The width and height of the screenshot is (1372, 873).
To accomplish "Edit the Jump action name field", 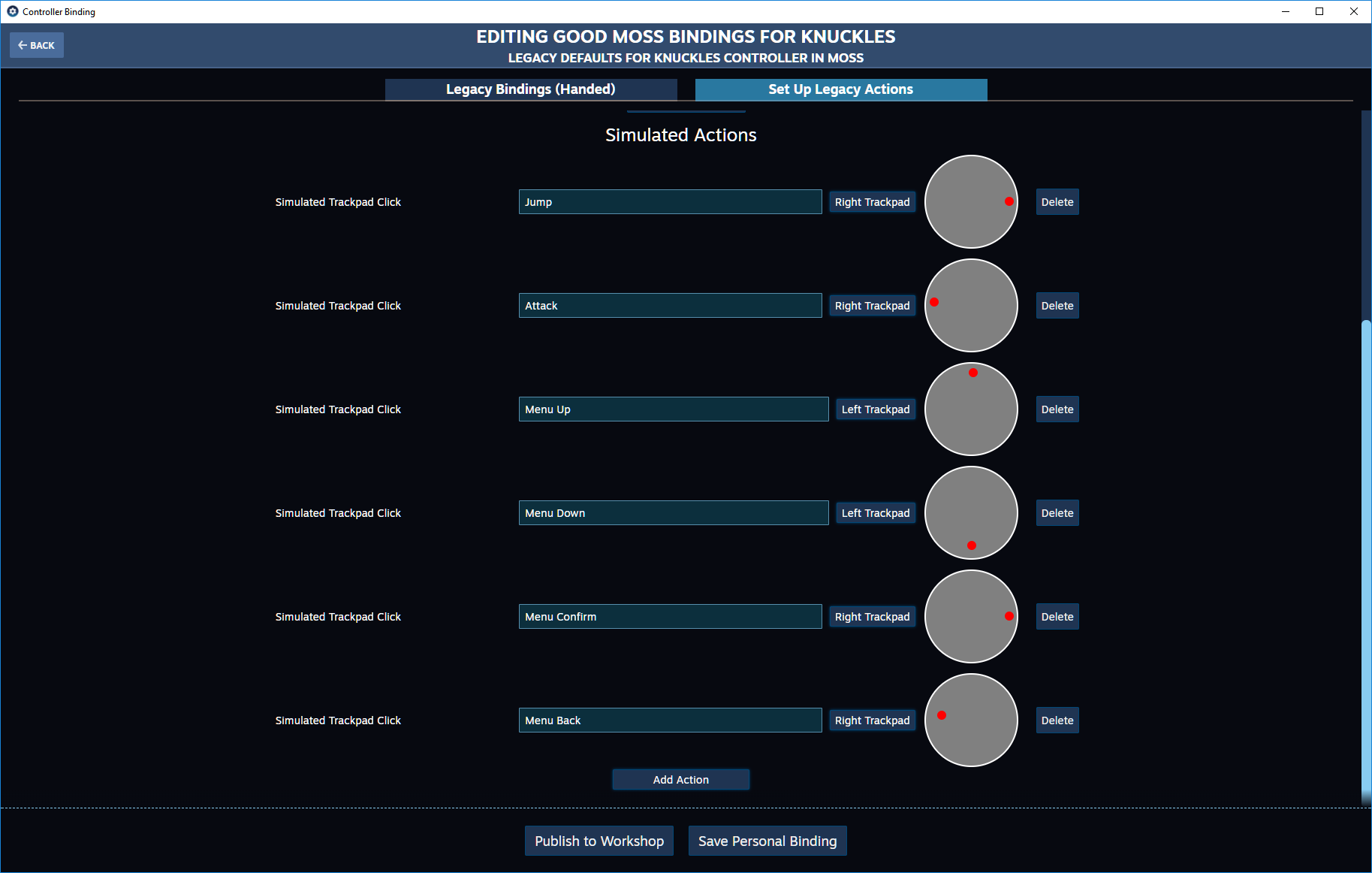I will point(670,202).
